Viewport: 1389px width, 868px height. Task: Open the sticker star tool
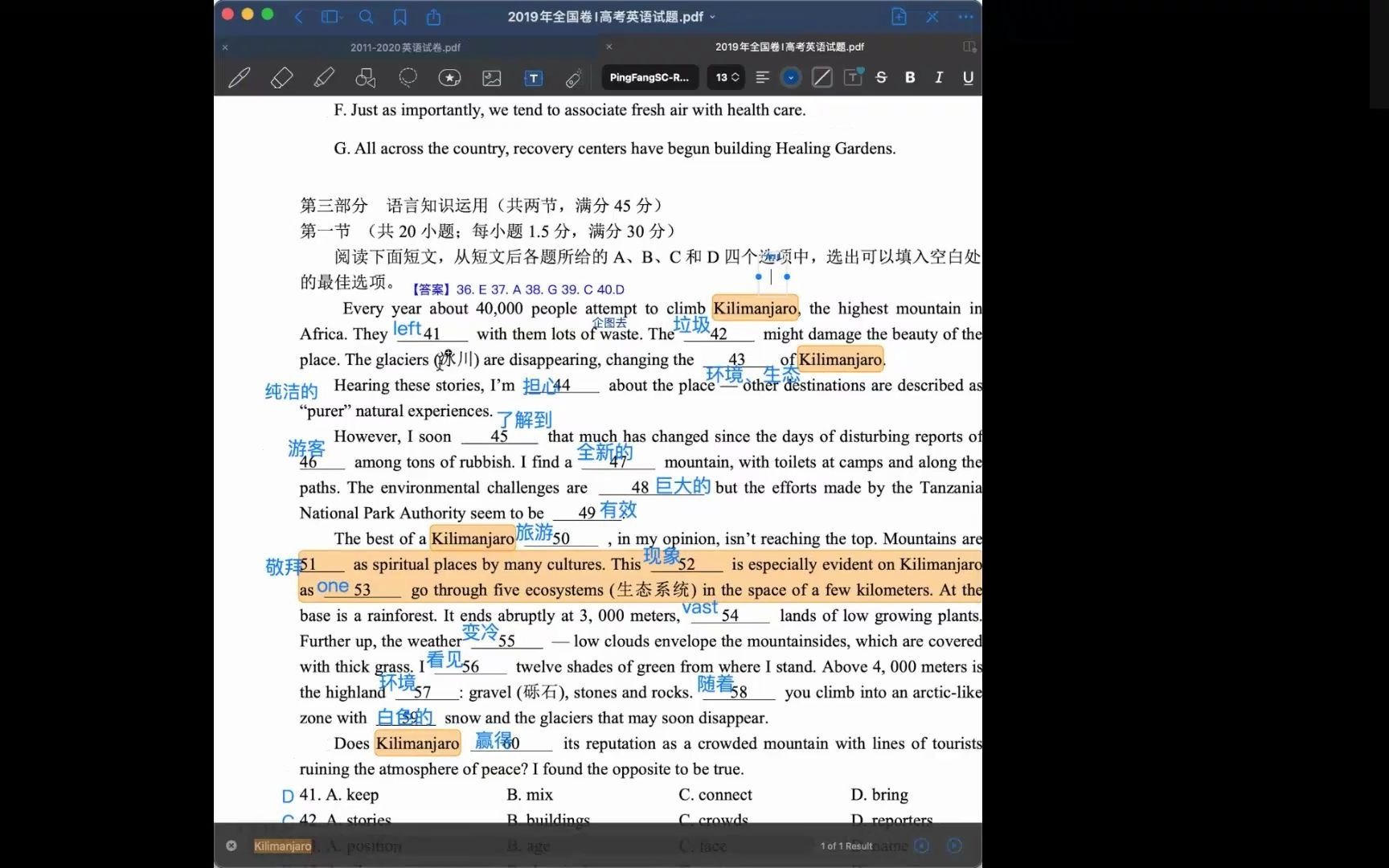(x=449, y=78)
